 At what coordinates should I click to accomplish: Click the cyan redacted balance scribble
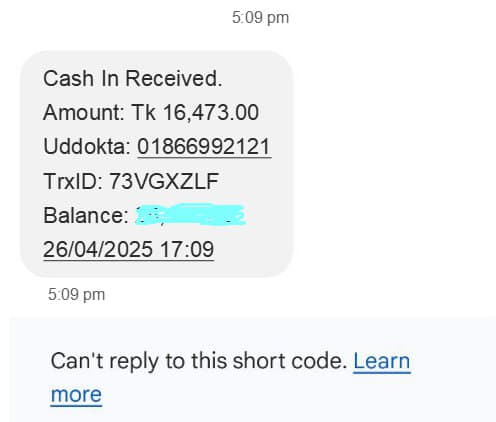pyautogui.click(x=190, y=215)
